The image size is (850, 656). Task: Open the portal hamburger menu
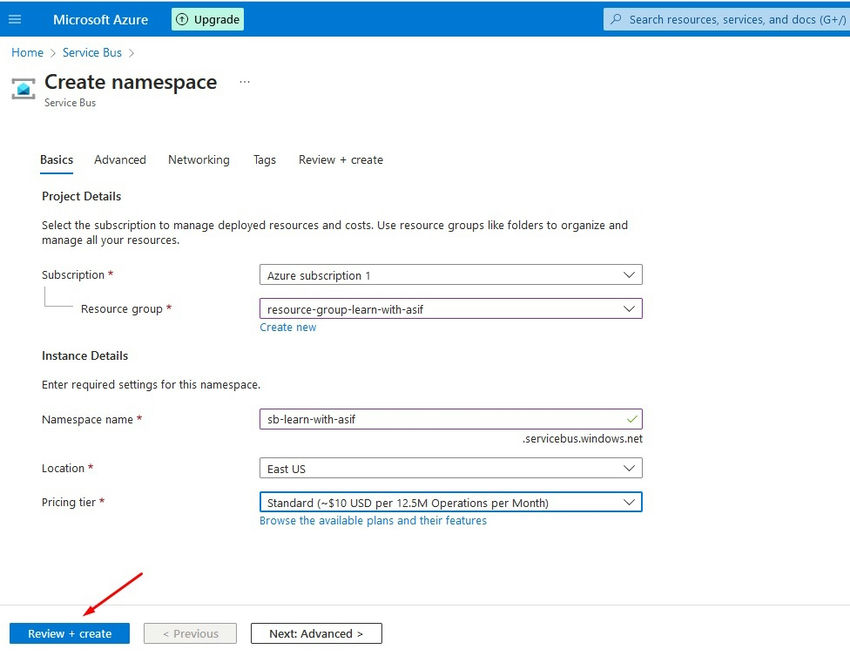coord(14,18)
